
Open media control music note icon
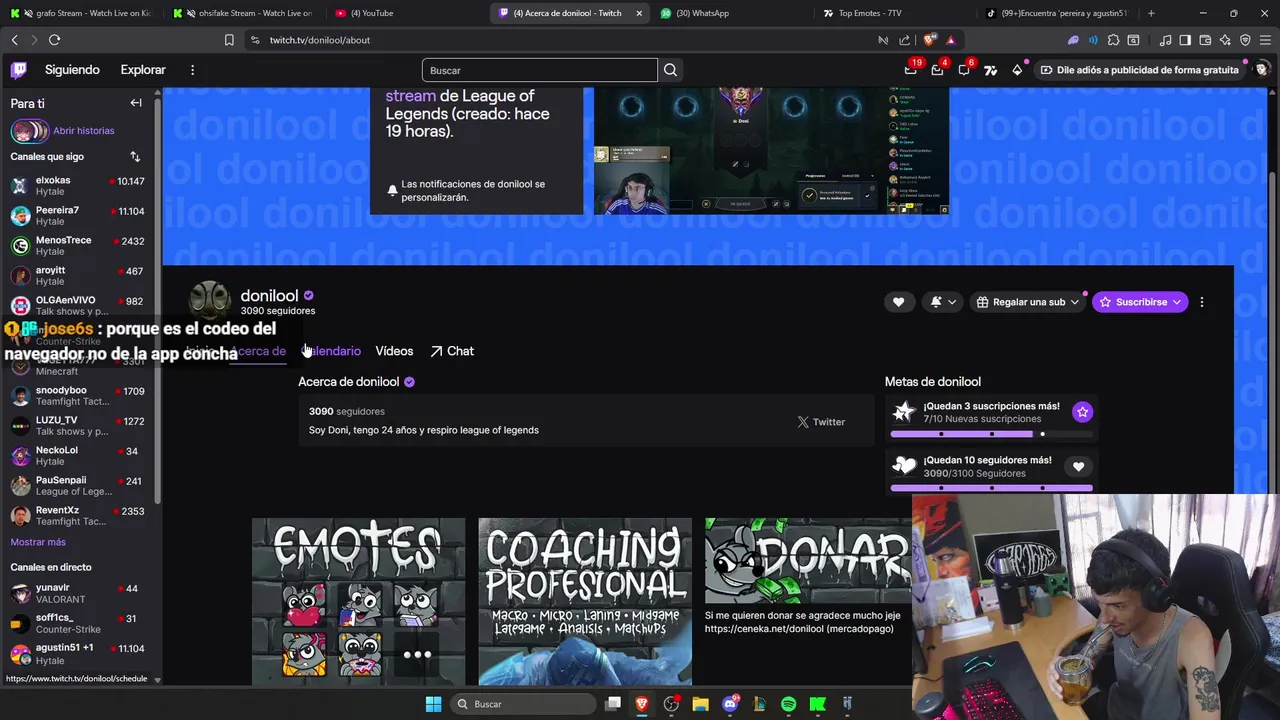[1165, 40]
